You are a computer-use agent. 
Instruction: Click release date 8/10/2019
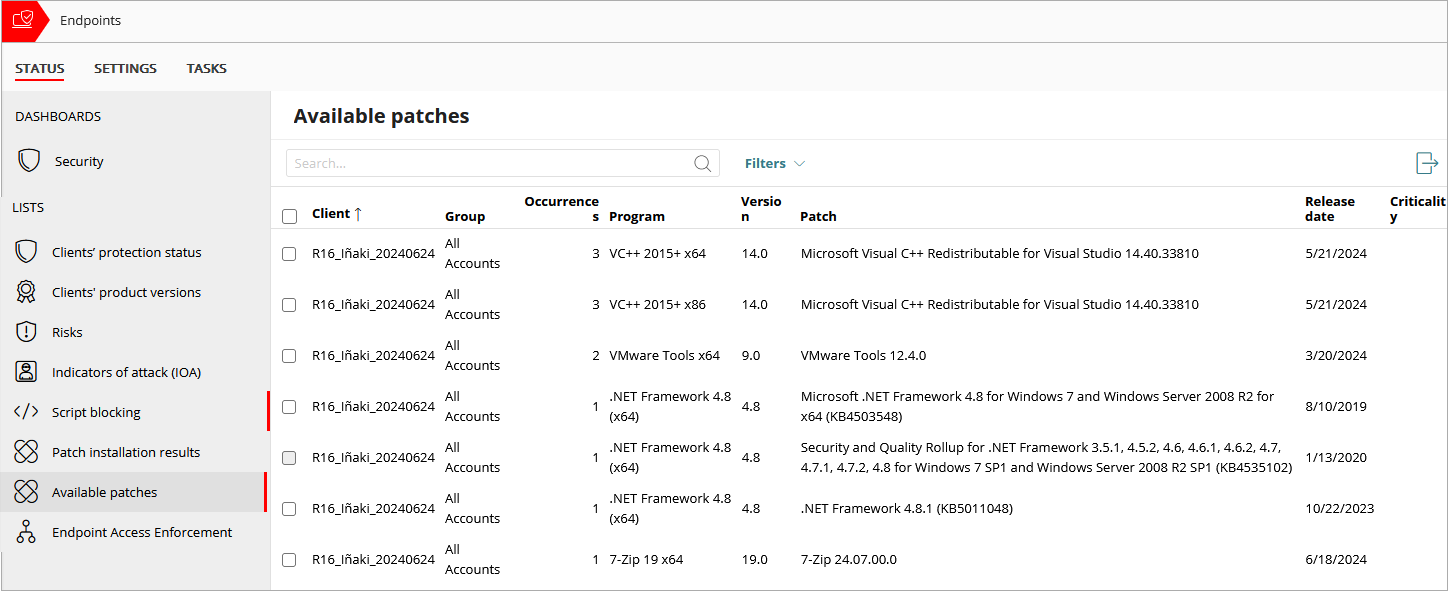pos(1336,406)
